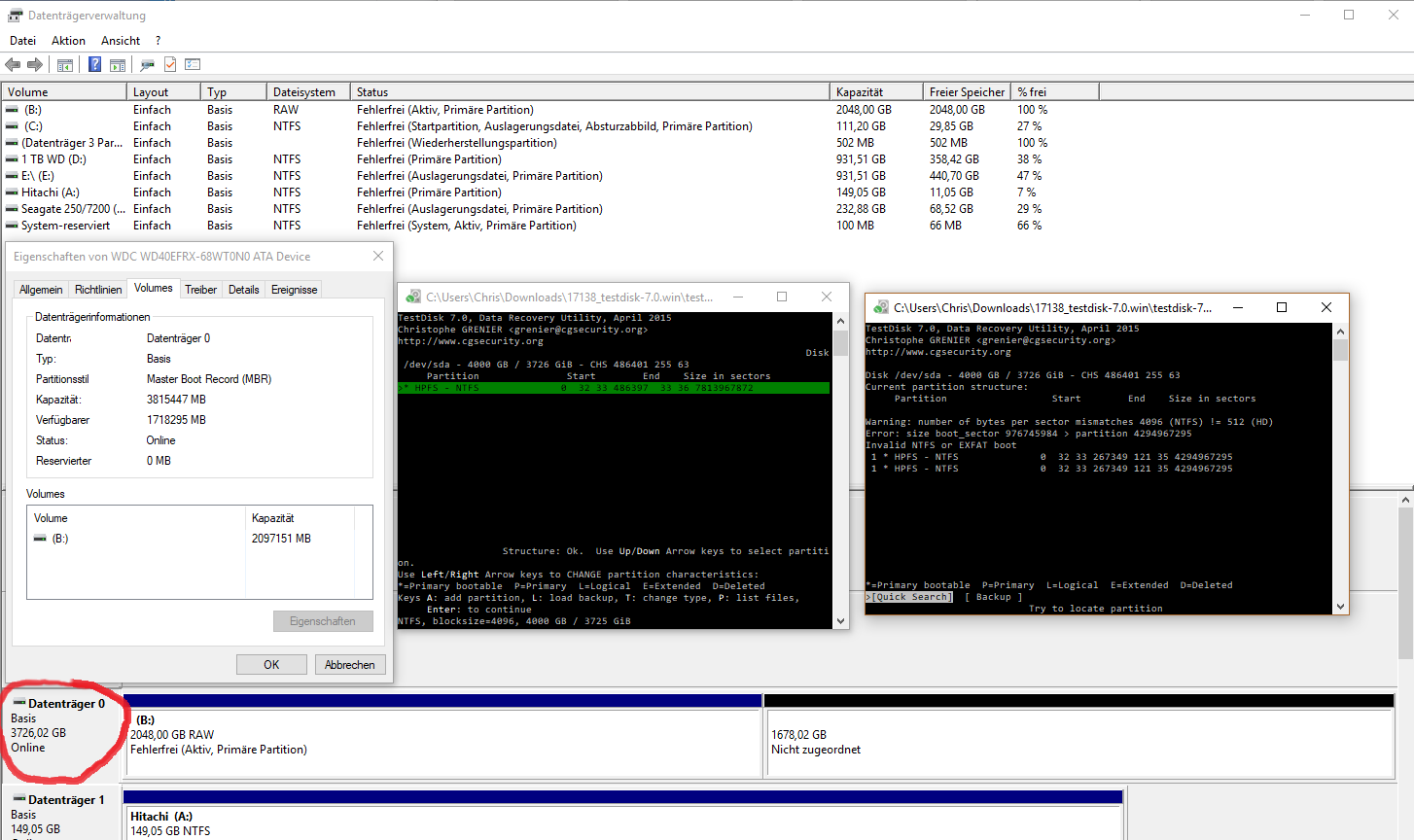The image size is (1414, 840).
Task: Click the left TestDisk window title icon
Action: [413, 297]
